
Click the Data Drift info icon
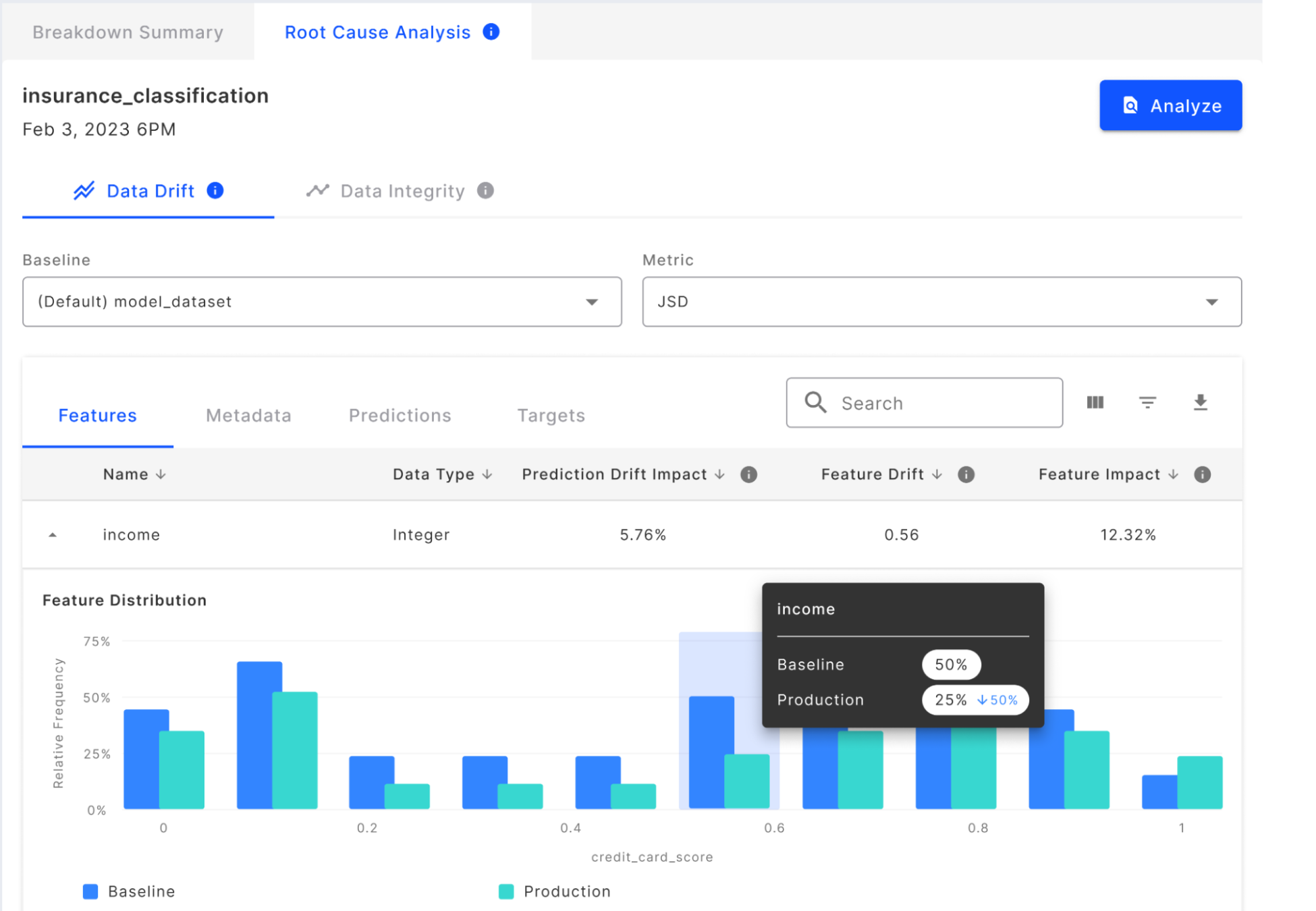pyautogui.click(x=215, y=190)
